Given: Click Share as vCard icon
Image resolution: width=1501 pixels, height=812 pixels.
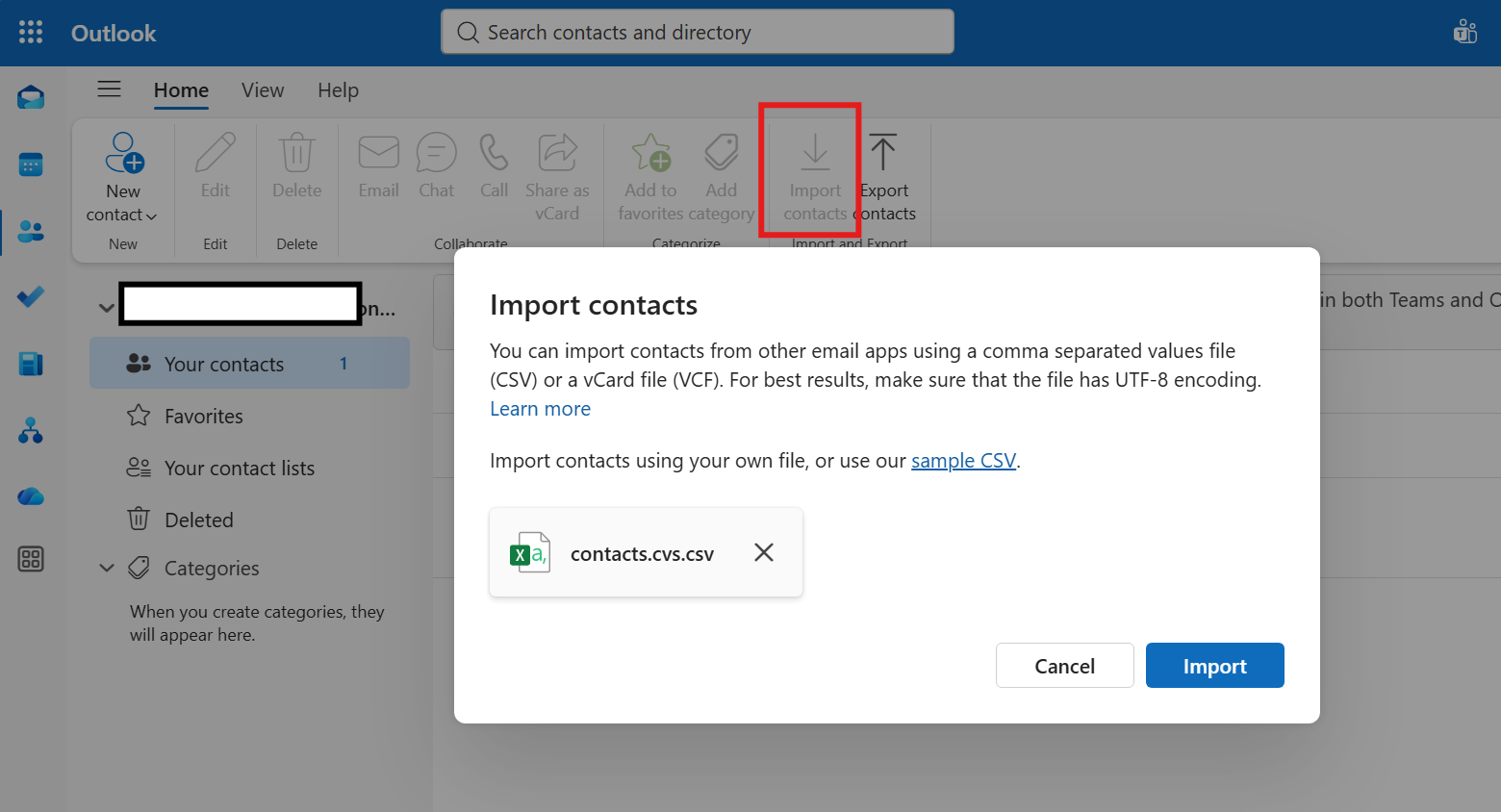Looking at the screenshot, I should 557,153.
